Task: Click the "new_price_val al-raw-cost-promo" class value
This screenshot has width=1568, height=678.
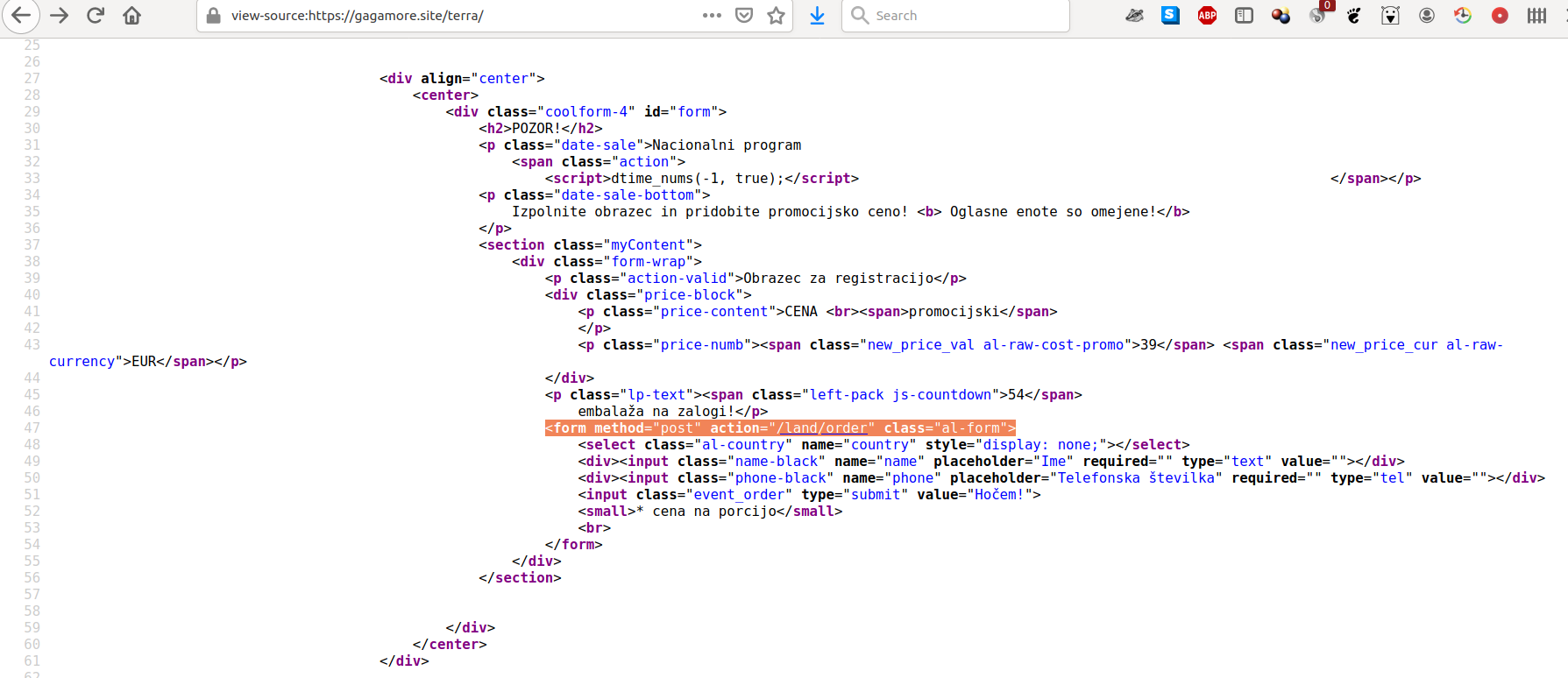Action: [x=996, y=345]
